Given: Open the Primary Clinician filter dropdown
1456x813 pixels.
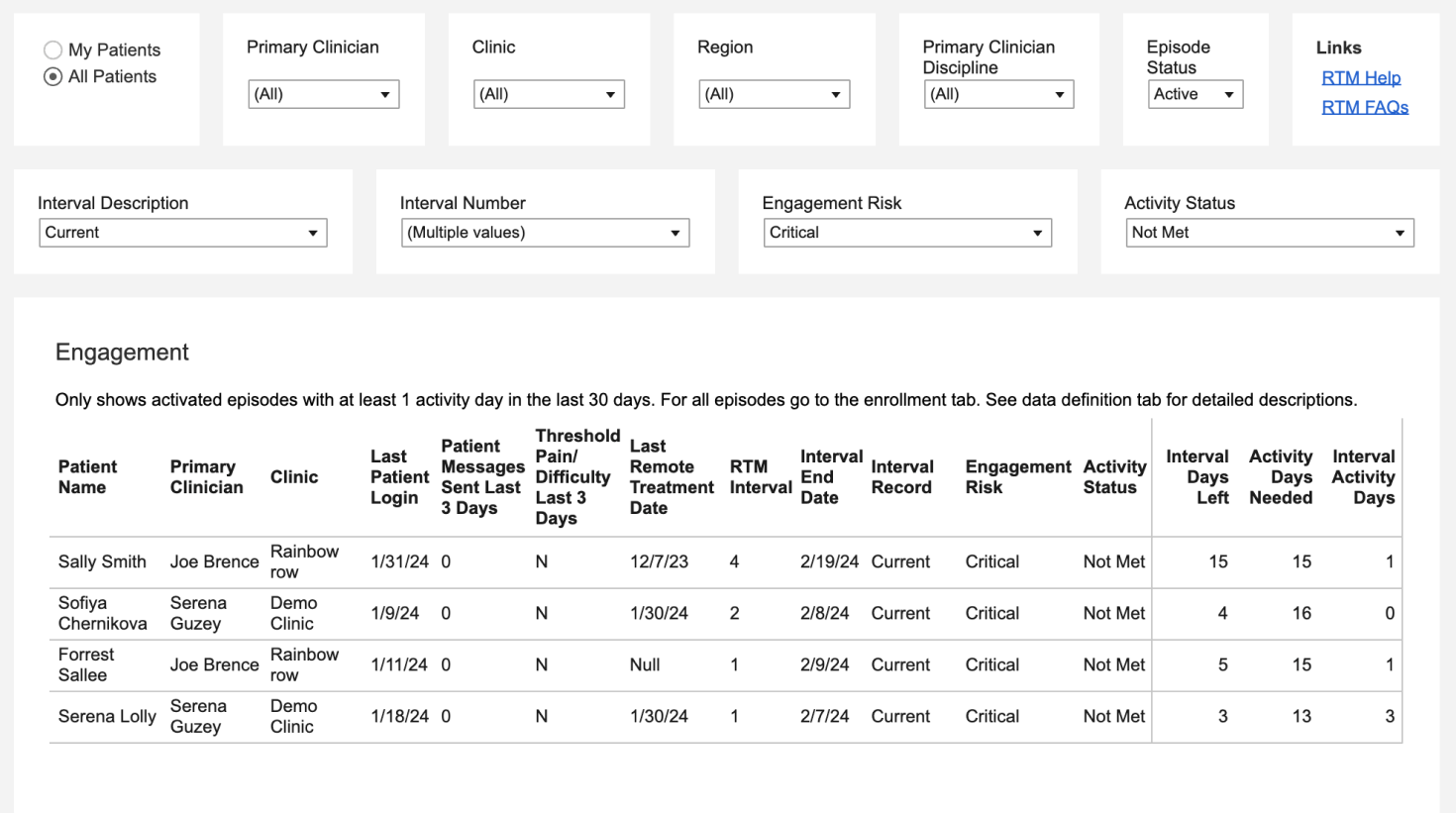Looking at the screenshot, I should [x=323, y=94].
